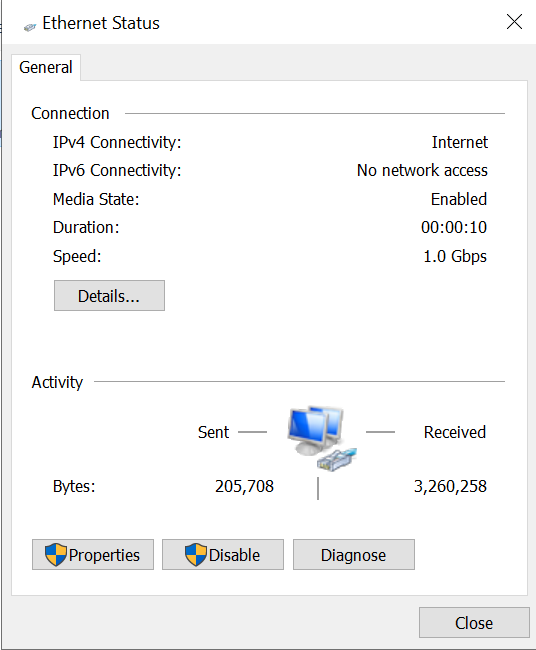Click the Duration time value
Image resolution: width=536 pixels, height=650 pixels.
[x=454, y=228]
